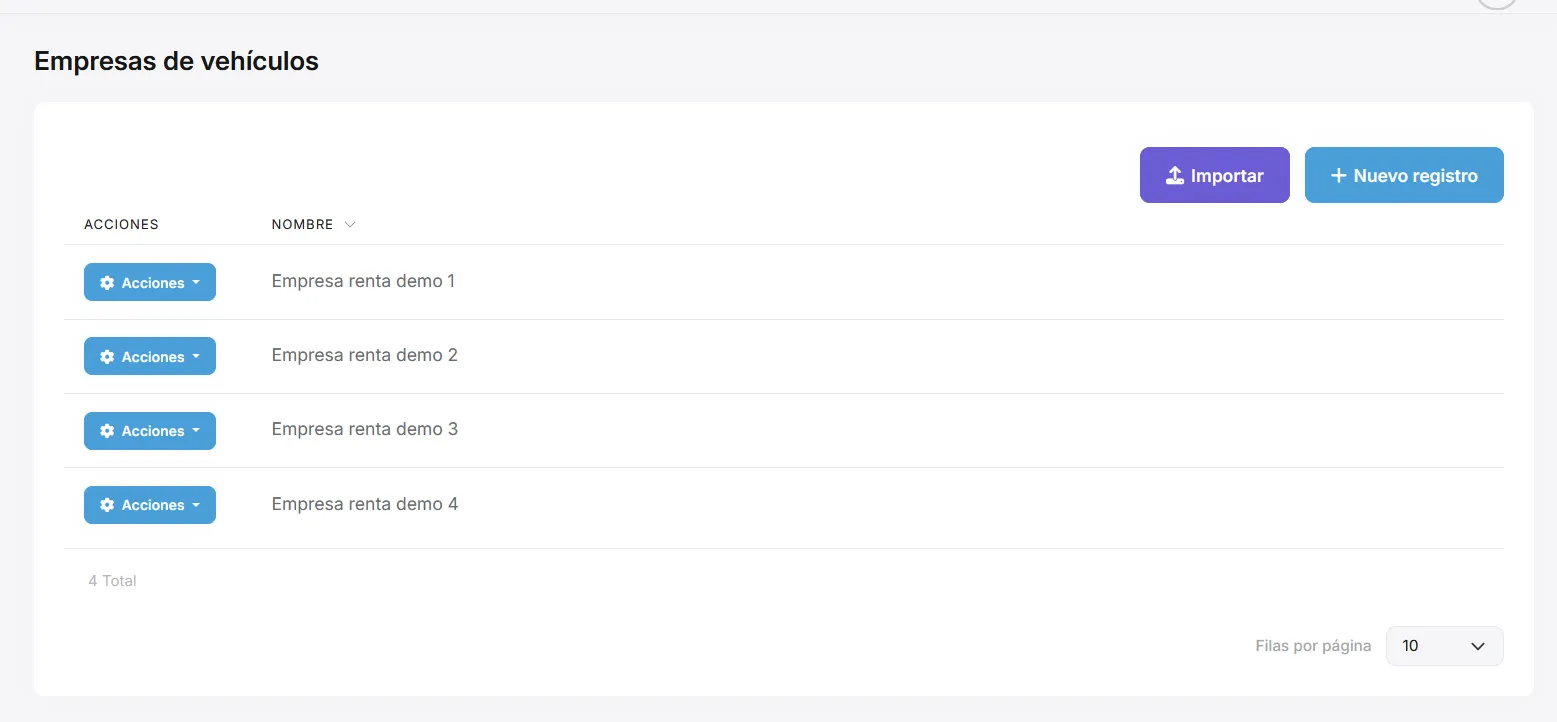Click the Importar button
The image size is (1557, 722).
[1215, 176]
